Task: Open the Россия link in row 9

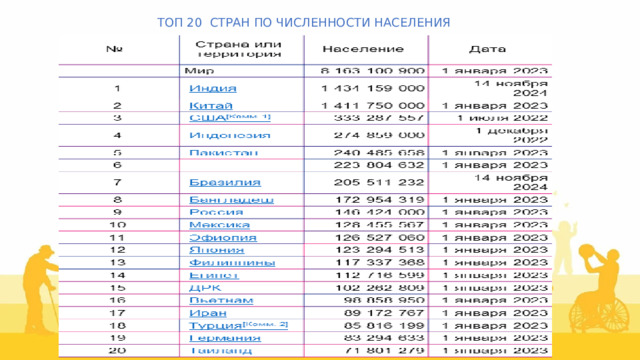Action: 216,212
